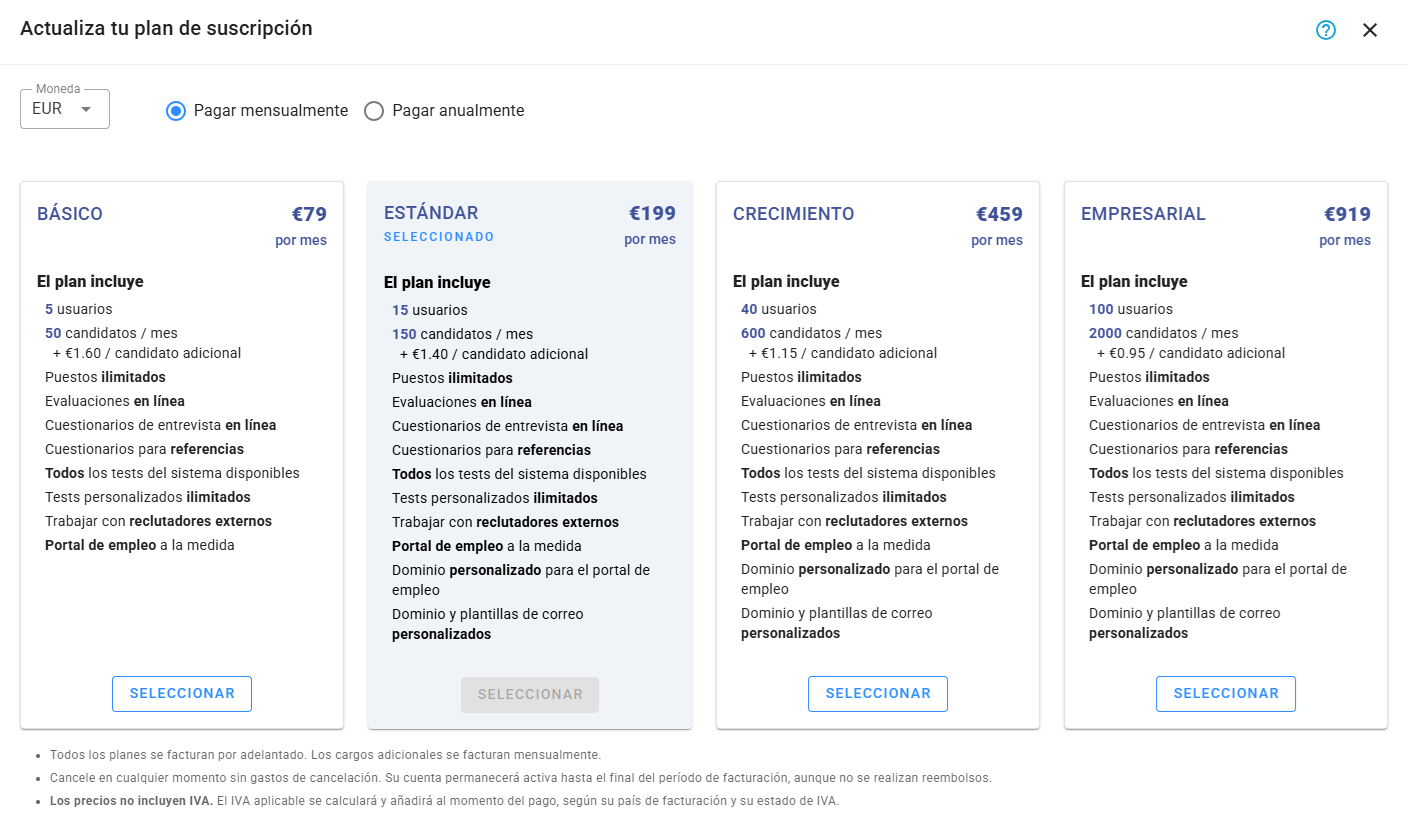Select the Crecimiento plan with its button
This screenshot has width=1408, height=822.
pyautogui.click(x=877, y=693)
